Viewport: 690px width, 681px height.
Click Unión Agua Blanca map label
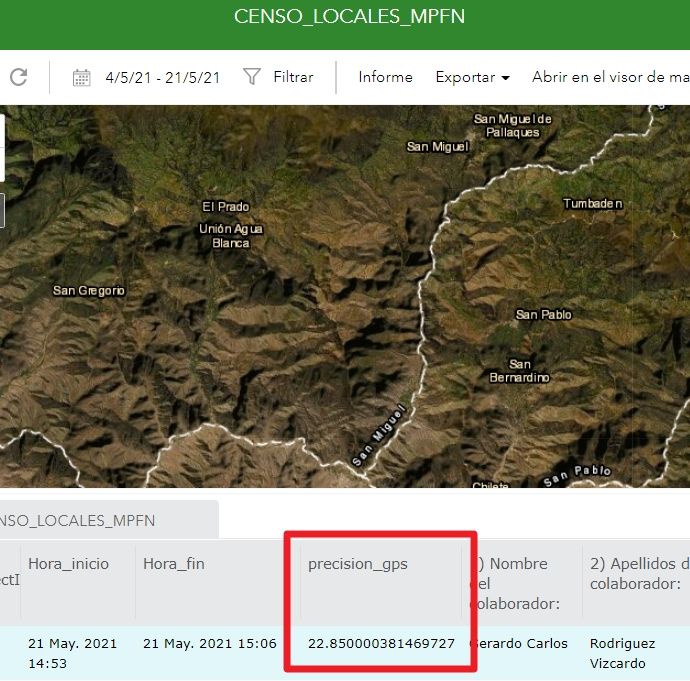(231, 236)
